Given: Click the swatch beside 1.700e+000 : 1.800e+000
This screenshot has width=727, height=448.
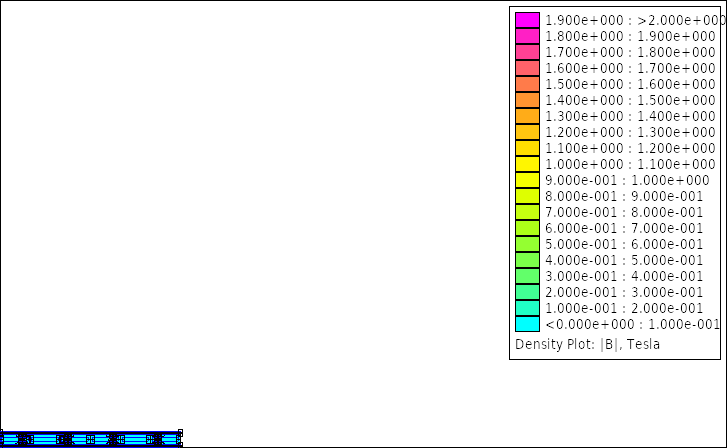Looking at the screenshot, I should [527, 52].
